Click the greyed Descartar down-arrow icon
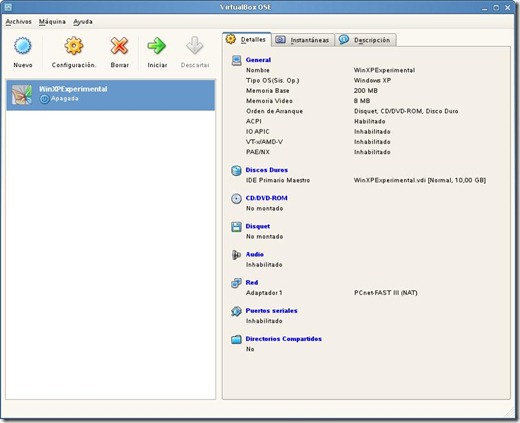 coord(195,46)
